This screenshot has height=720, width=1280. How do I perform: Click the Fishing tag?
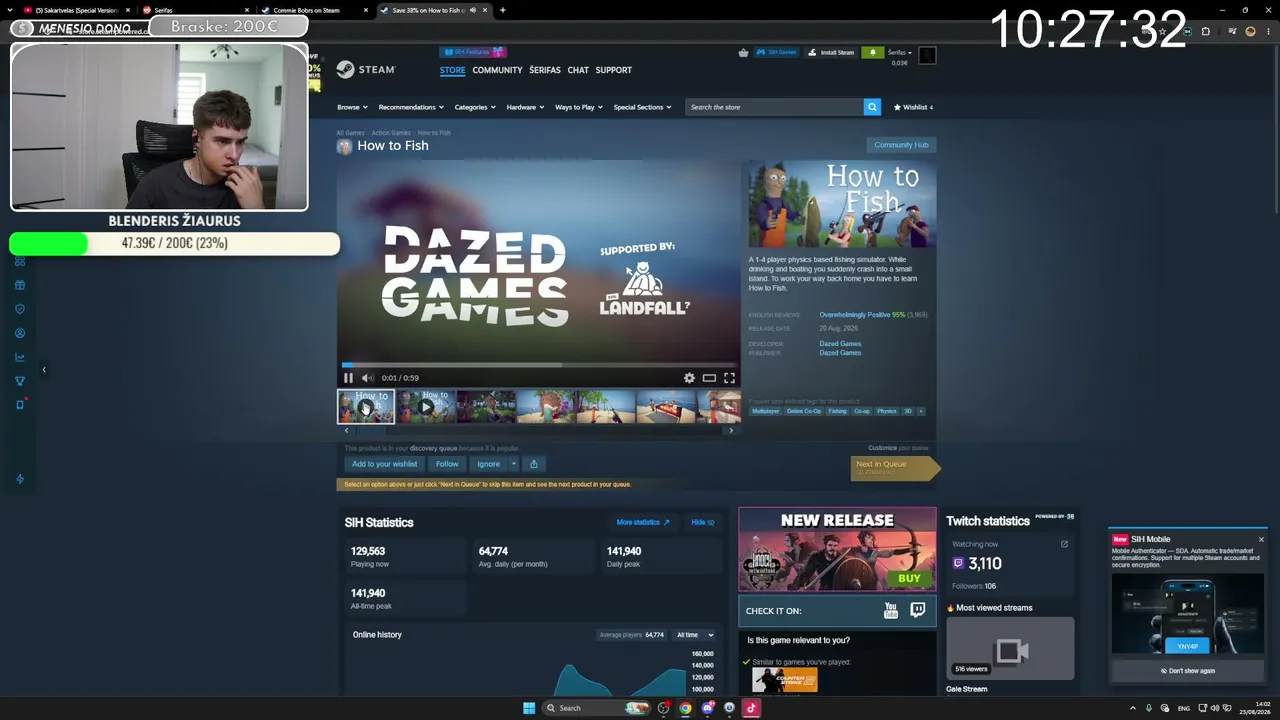837,411
